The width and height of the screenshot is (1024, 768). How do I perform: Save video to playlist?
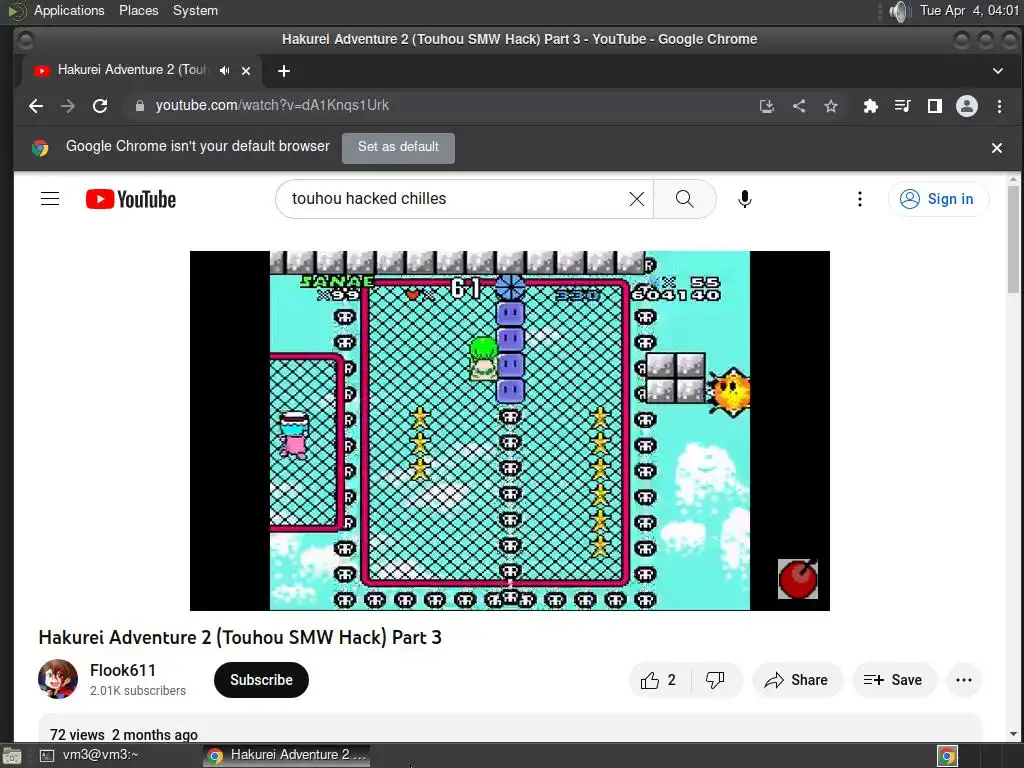click(x=893, y=680)
